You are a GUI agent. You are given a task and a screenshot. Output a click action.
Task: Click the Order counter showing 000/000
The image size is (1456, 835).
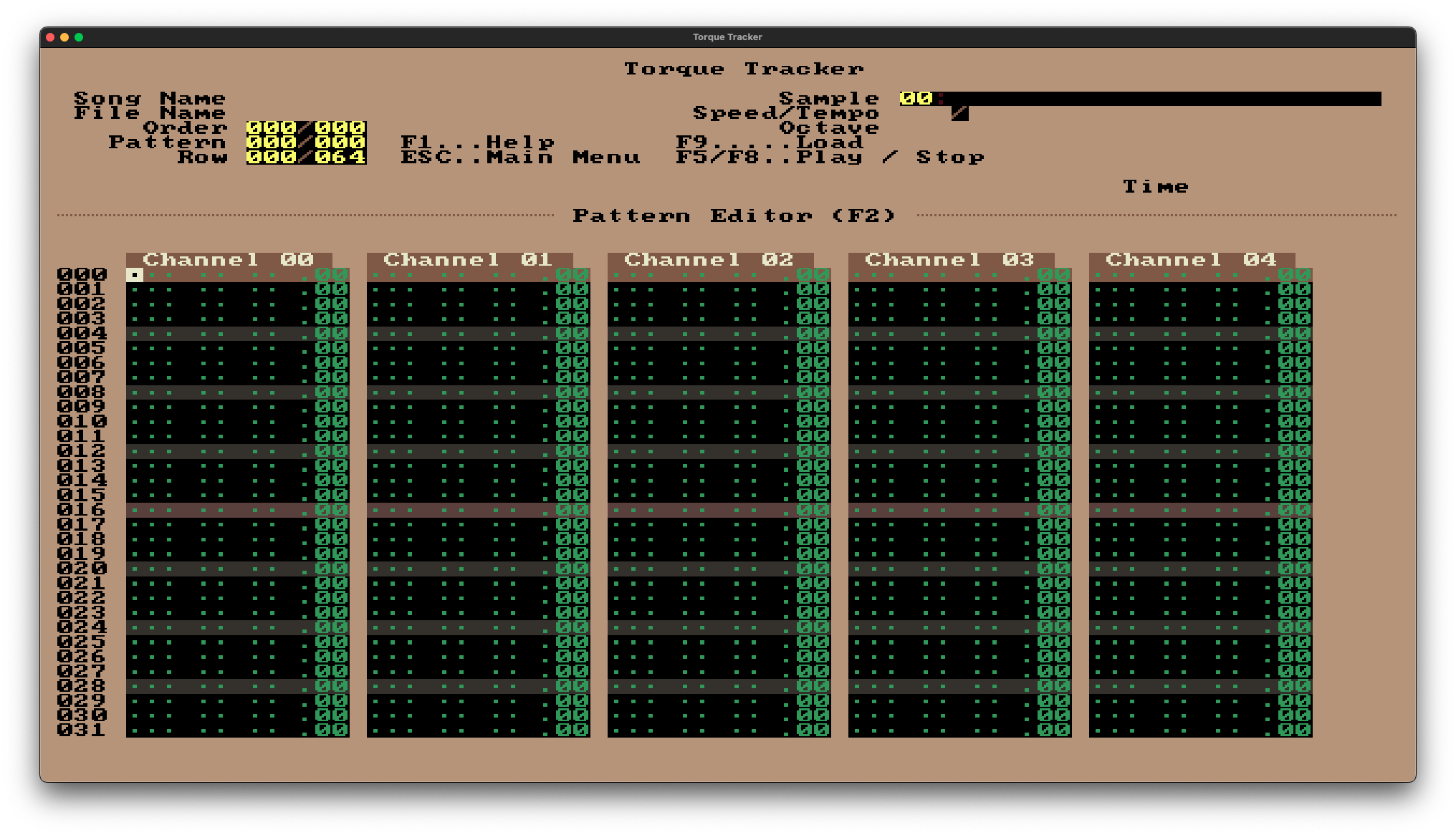coord(307,127)
